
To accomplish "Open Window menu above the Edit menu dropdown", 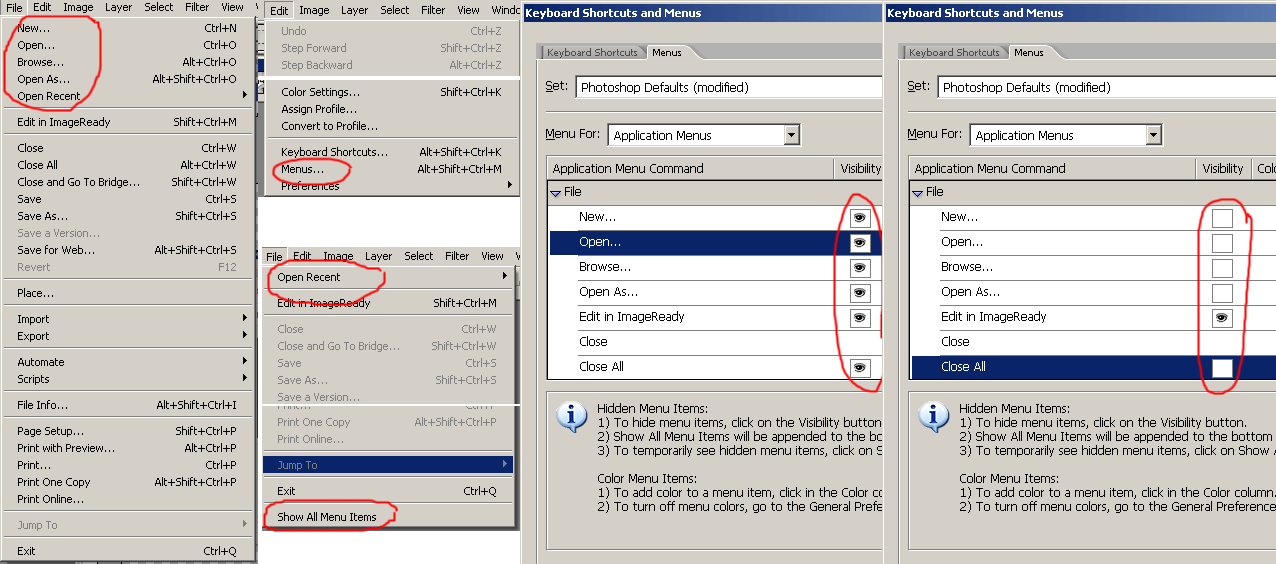I will [x=506, y=10].
